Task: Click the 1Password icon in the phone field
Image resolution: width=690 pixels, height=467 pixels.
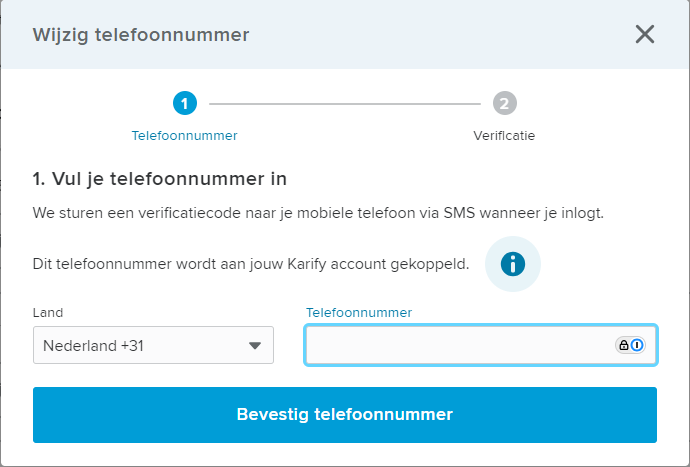Action: click(637, 345)
